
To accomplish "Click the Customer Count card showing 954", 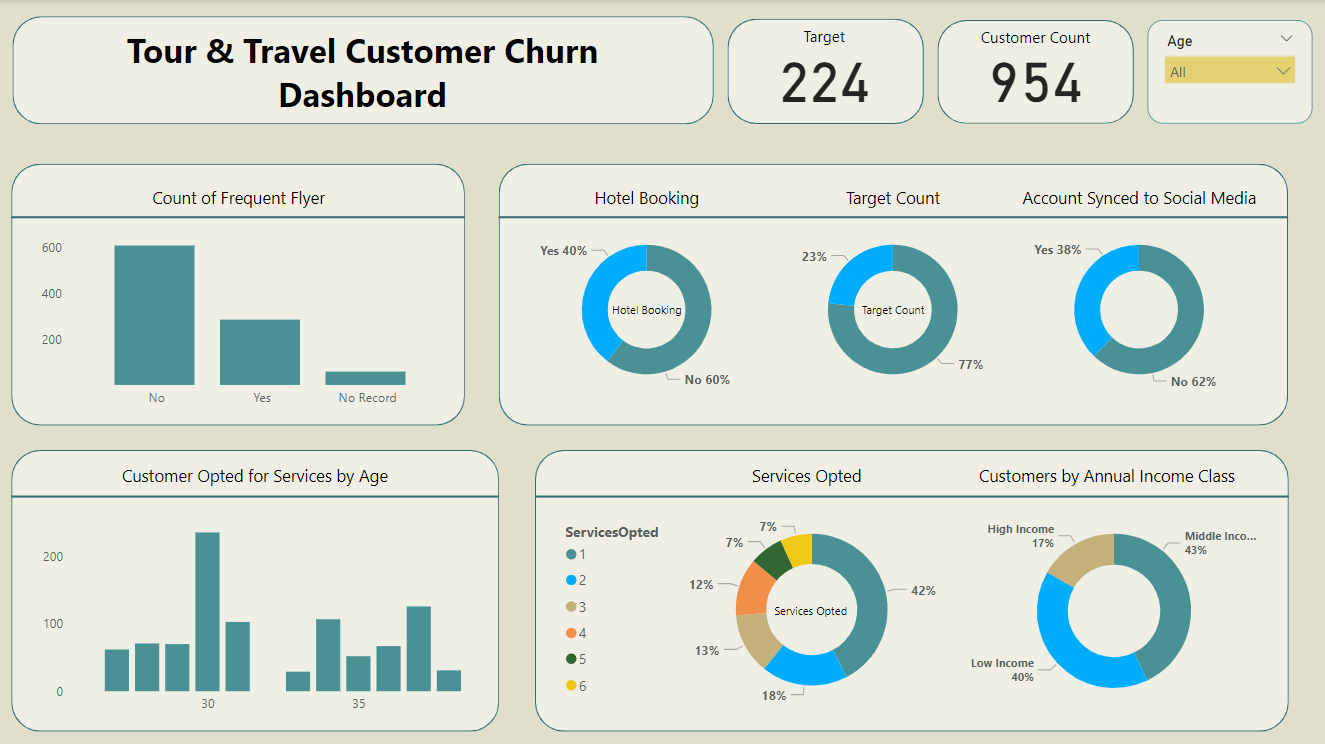I will click(x=1035, y=71).
